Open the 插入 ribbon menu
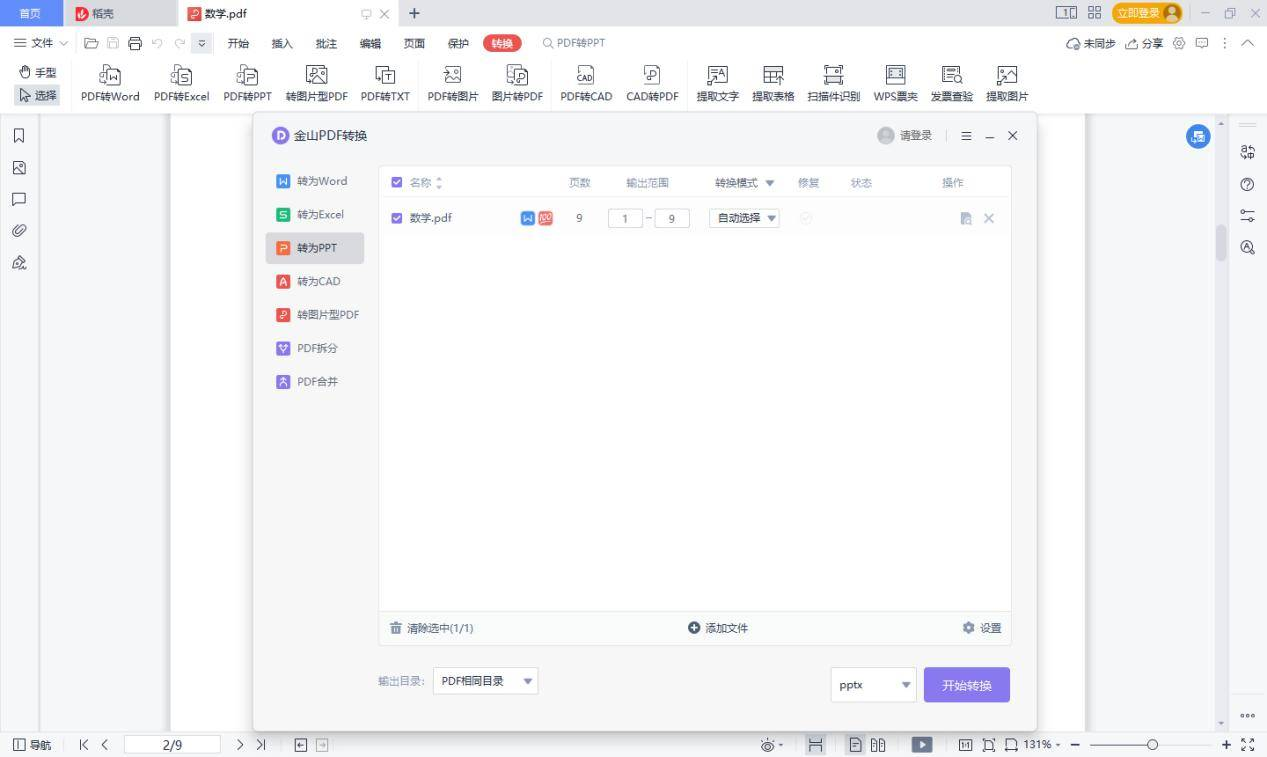 pyautogui.click(x=281, y=43)
